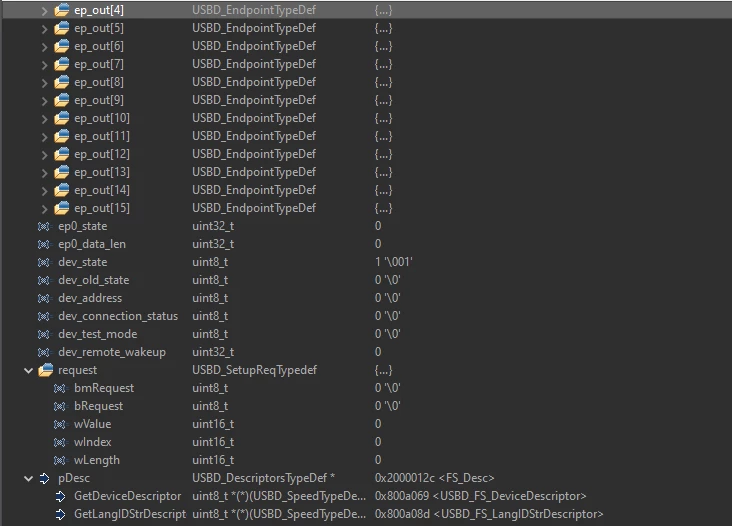Click the dev_state value 1 '\001'

(394, 262)
